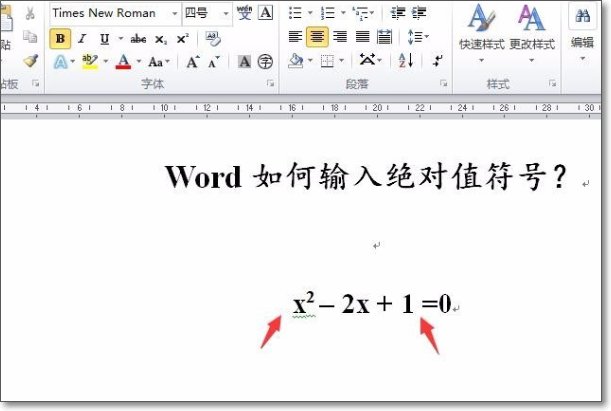Toggle Italic formatting

82,39
